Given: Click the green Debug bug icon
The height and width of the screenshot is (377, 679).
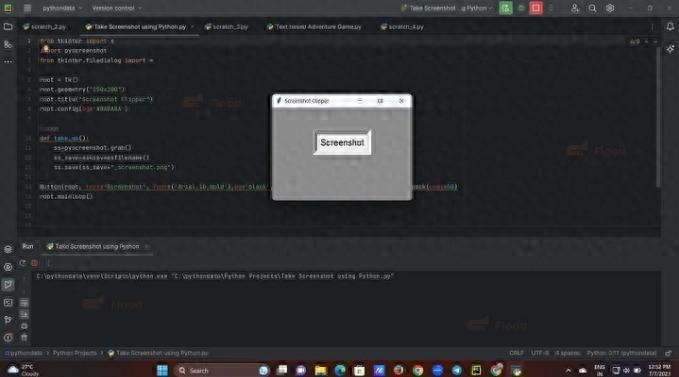Looking at the screenshot, I should tap(506, 8).
